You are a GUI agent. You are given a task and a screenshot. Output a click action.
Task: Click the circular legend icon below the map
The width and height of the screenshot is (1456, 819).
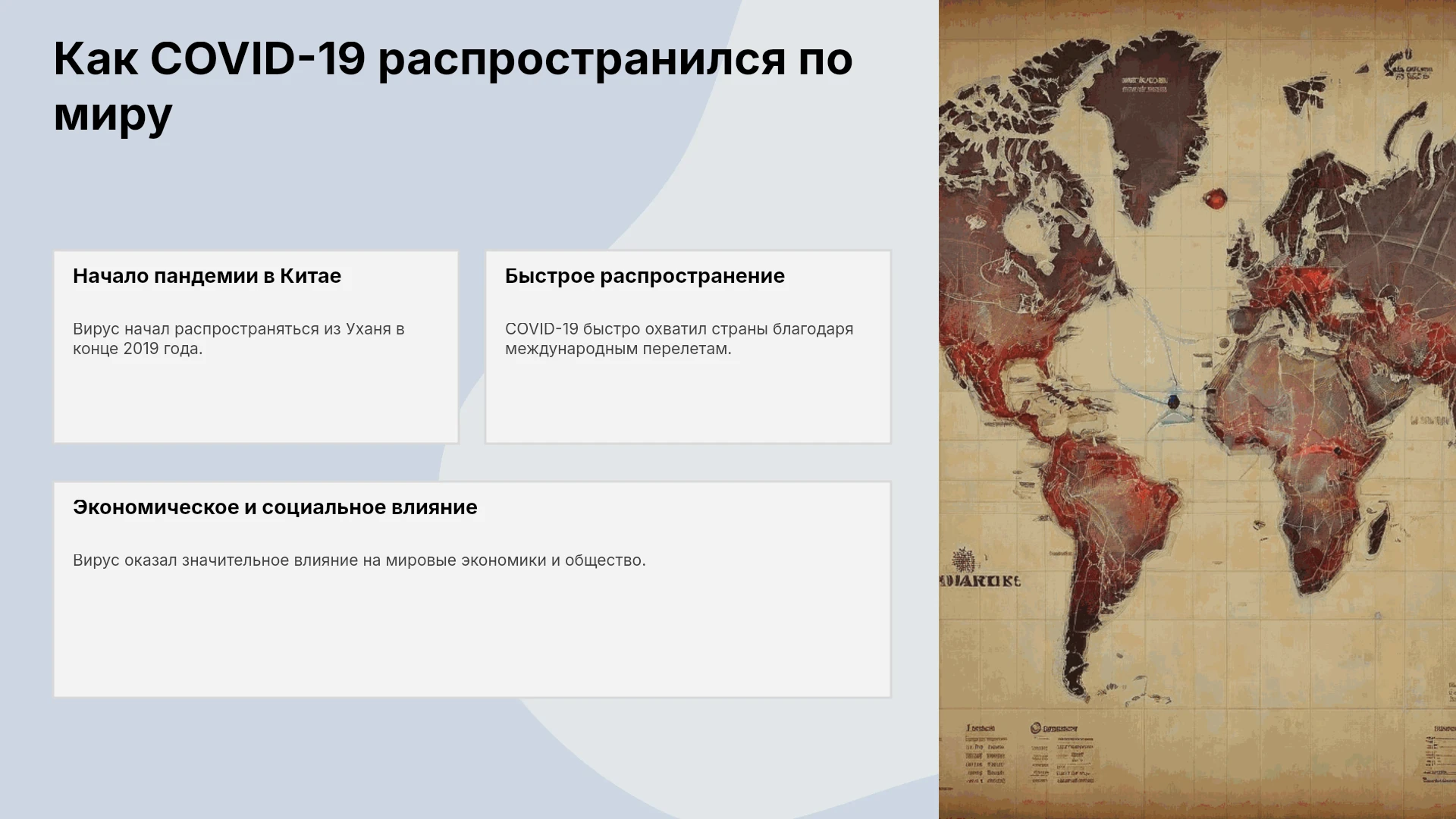1035,728
